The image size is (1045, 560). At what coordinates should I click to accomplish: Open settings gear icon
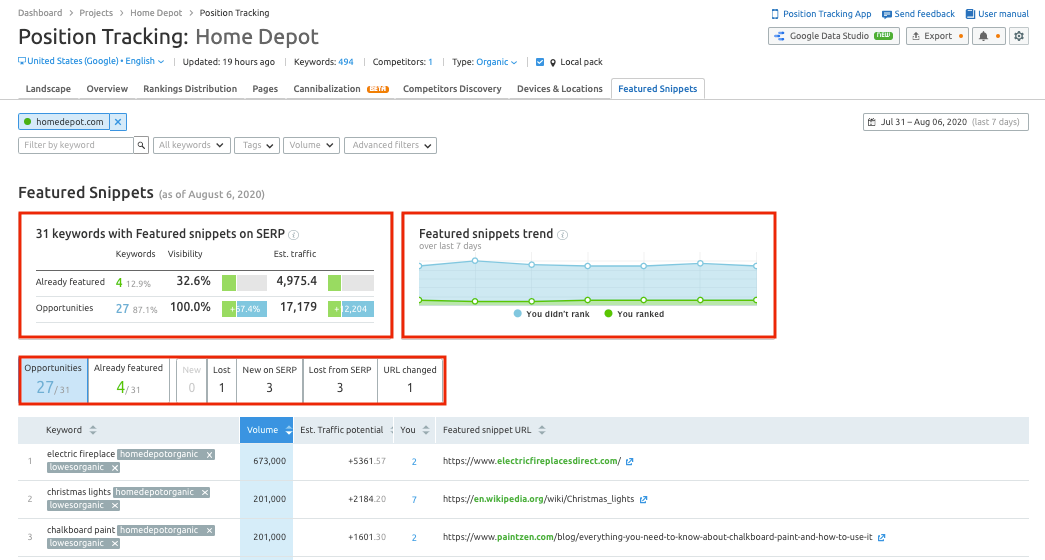(x=1019, y=36)
